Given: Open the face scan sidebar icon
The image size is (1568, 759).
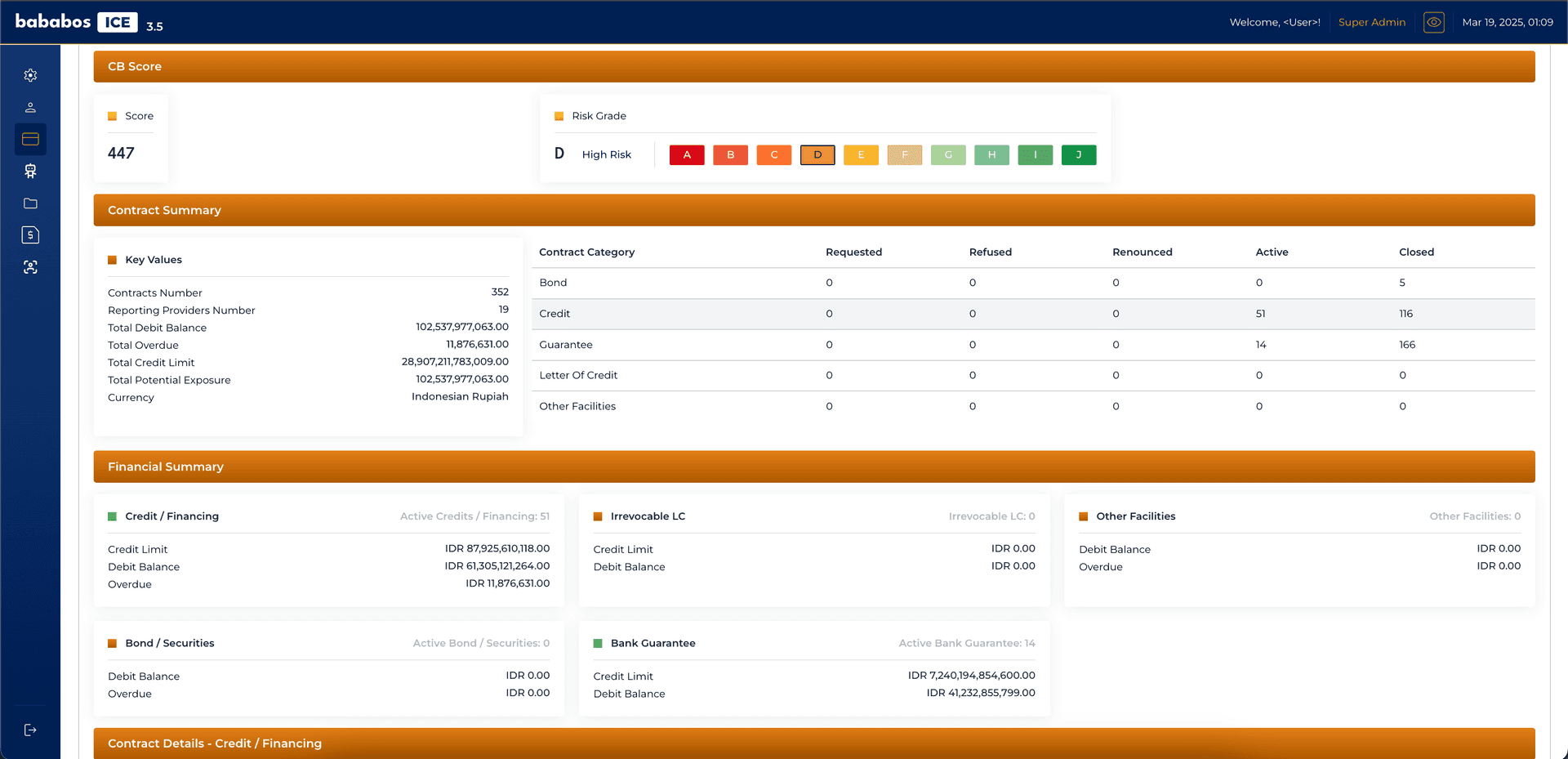Looking at the screenshot, I should point(30,267).
